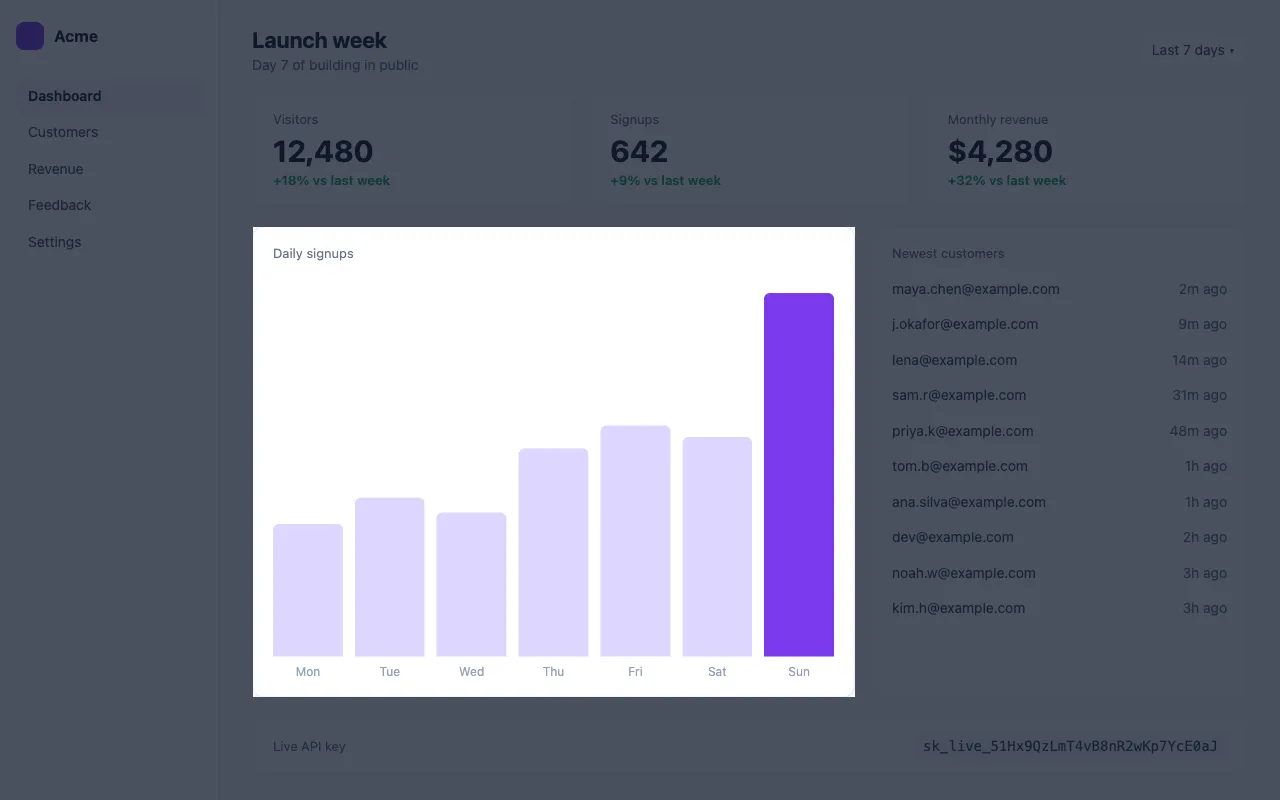Select the Day 7 of building in public subtitle
The width and height of the screenshot is (1280, 800).
click(335, 65)
